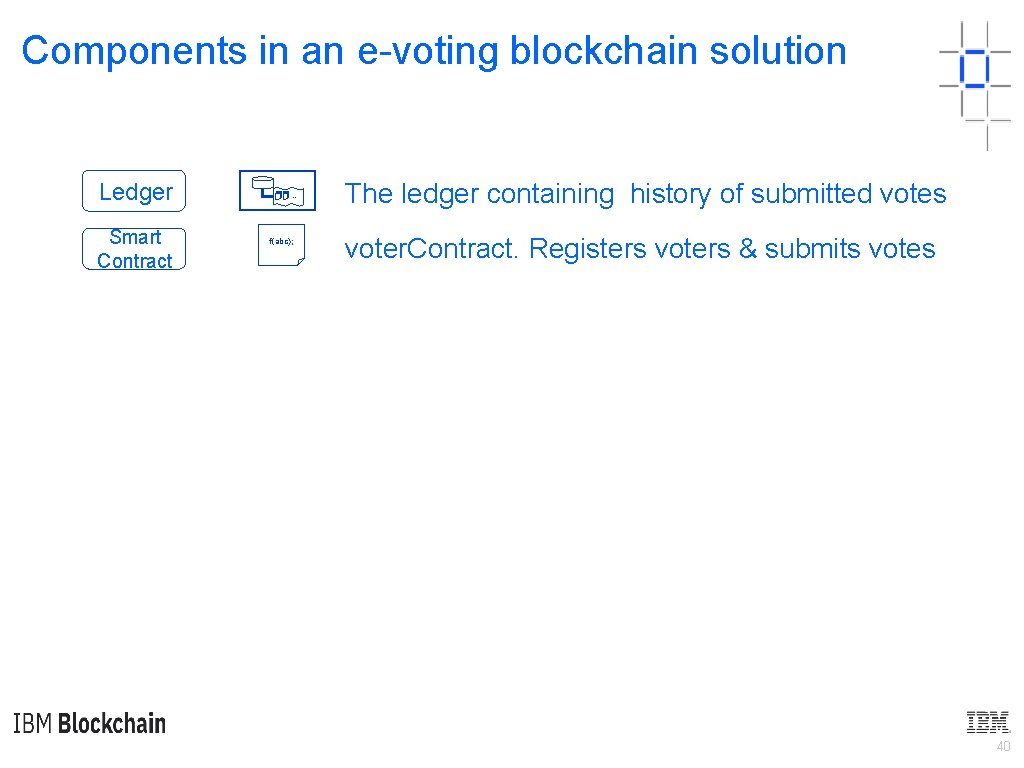Click the IBM striped logo at bottom right
Image resolution: width=1024 pixels, height=768 pixels.
[x=988, y=722]
